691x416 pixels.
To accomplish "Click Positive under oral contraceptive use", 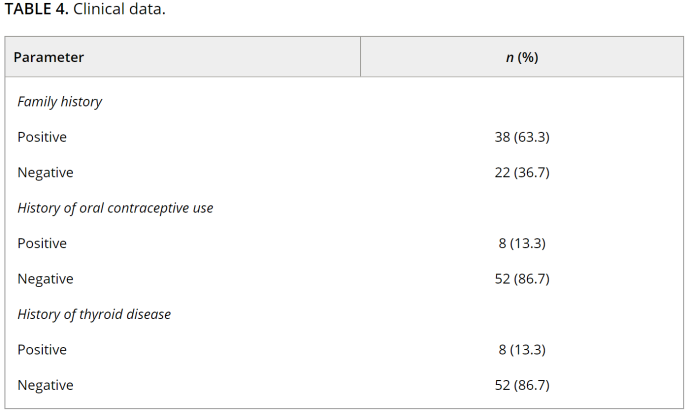I will coord(42,243).
